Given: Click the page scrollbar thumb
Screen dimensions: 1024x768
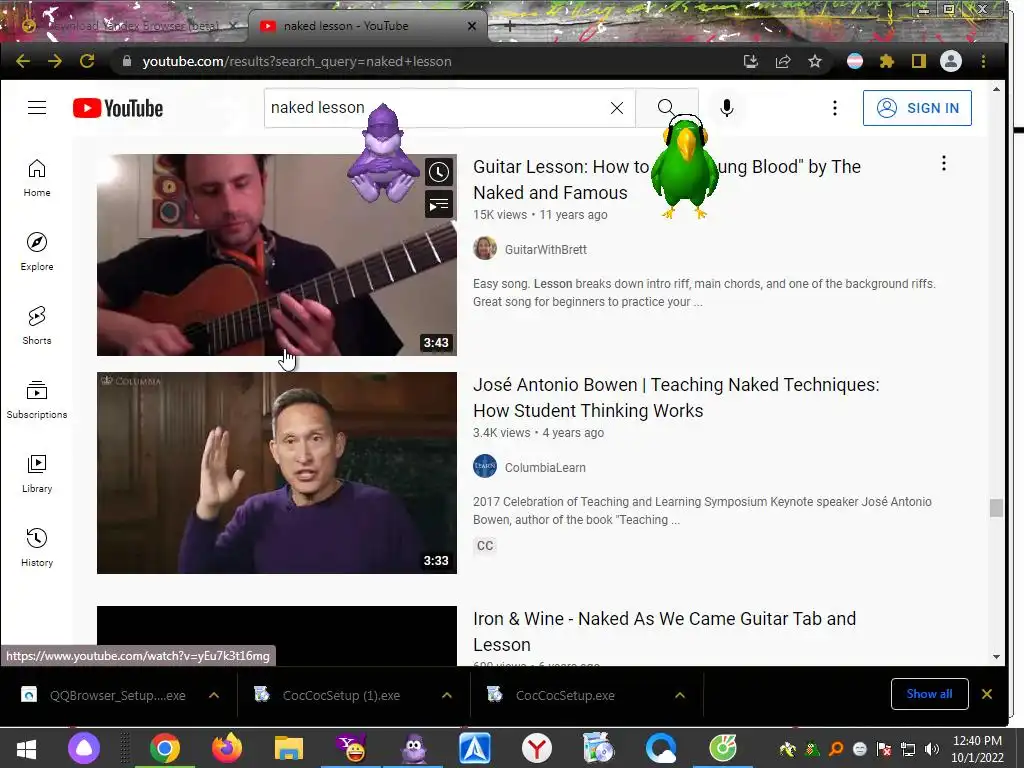Looking at the screenshot, I should pos(996,507).
